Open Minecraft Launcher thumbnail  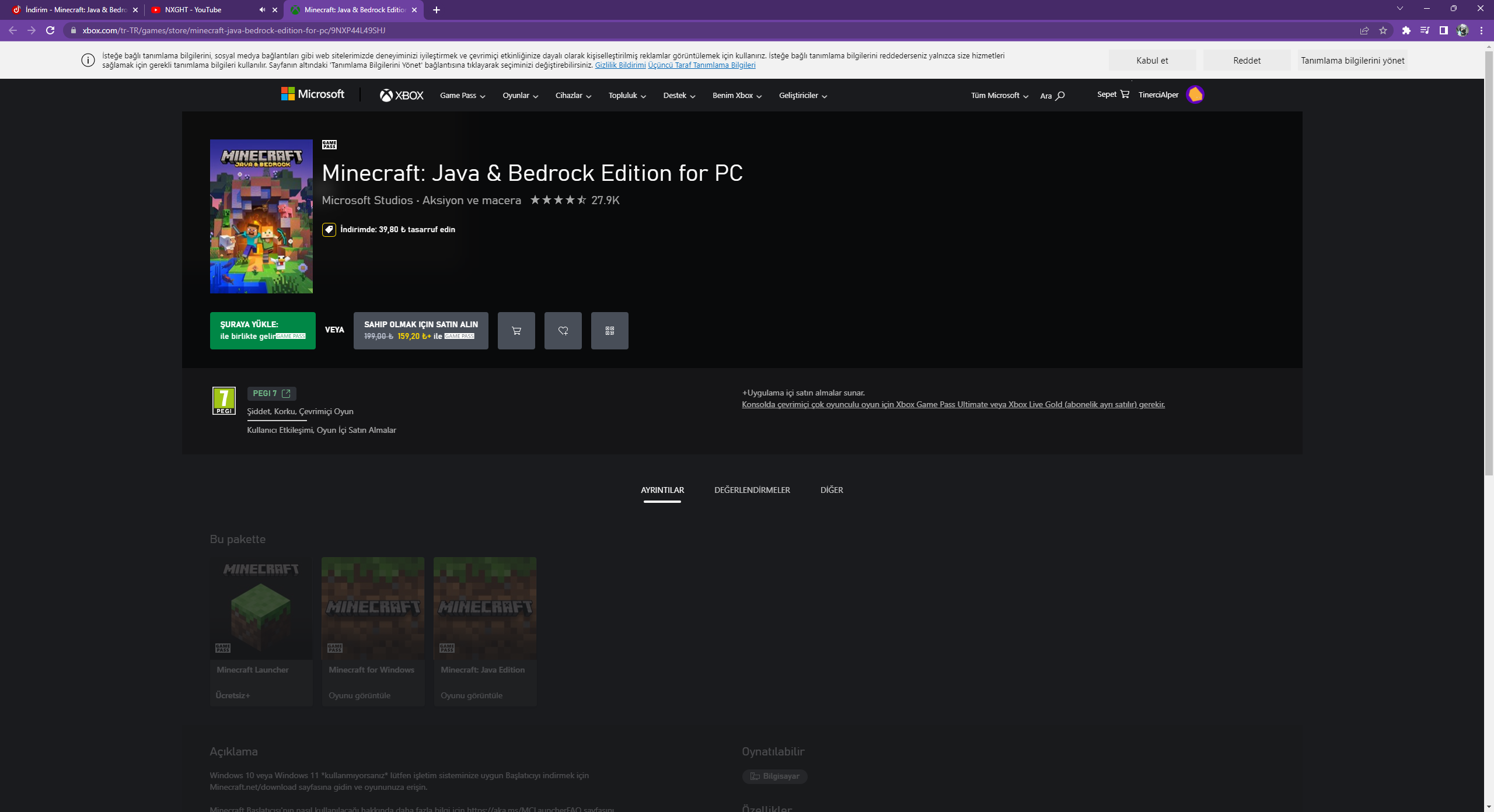point(261,608)
